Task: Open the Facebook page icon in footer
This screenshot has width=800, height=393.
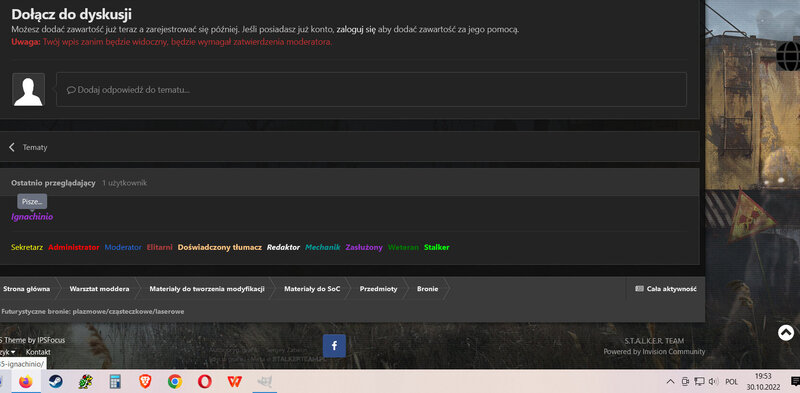Action: [334, 346]
